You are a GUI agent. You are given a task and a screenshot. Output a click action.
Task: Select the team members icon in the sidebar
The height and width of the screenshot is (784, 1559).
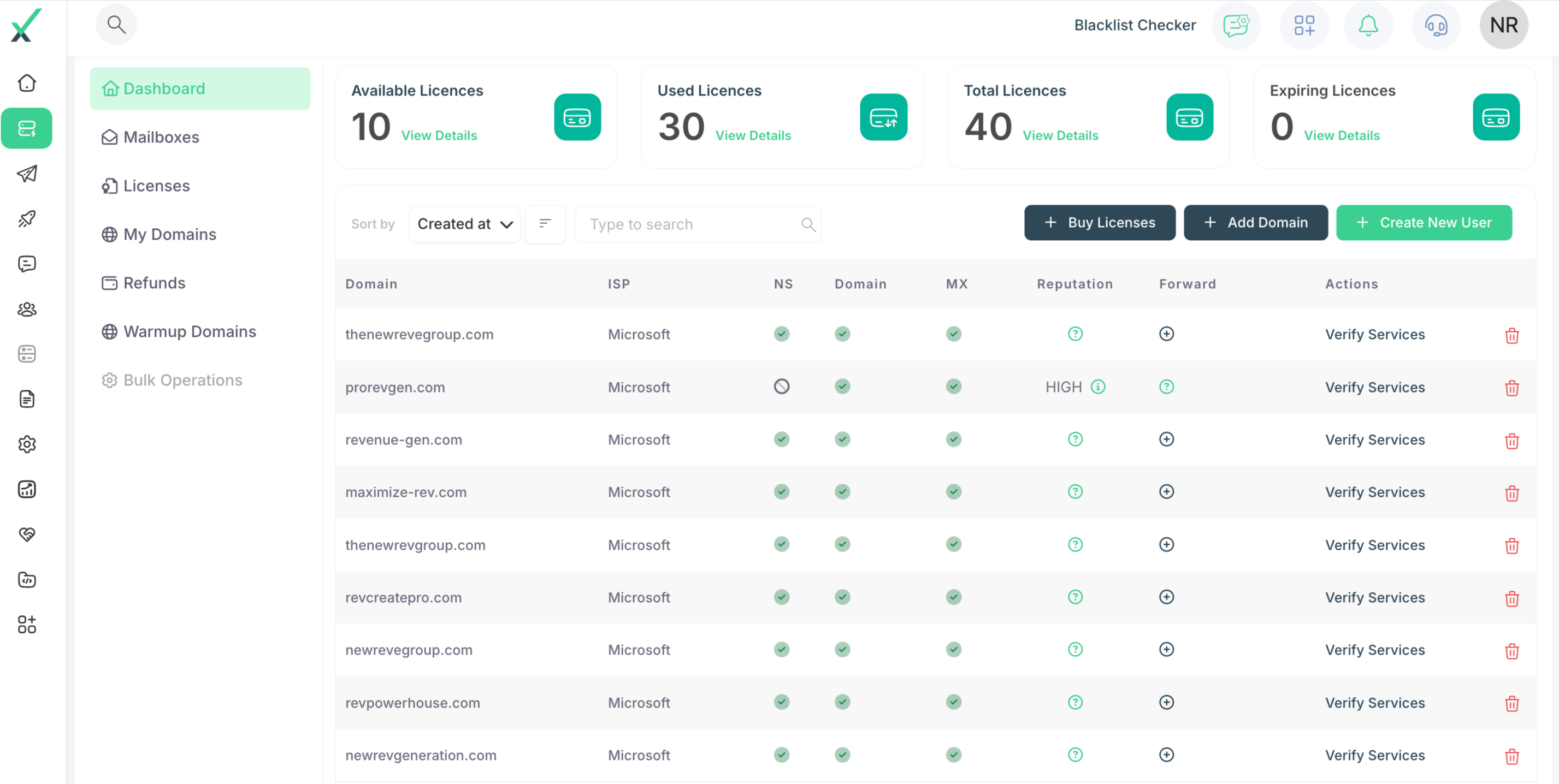[27, 309]
